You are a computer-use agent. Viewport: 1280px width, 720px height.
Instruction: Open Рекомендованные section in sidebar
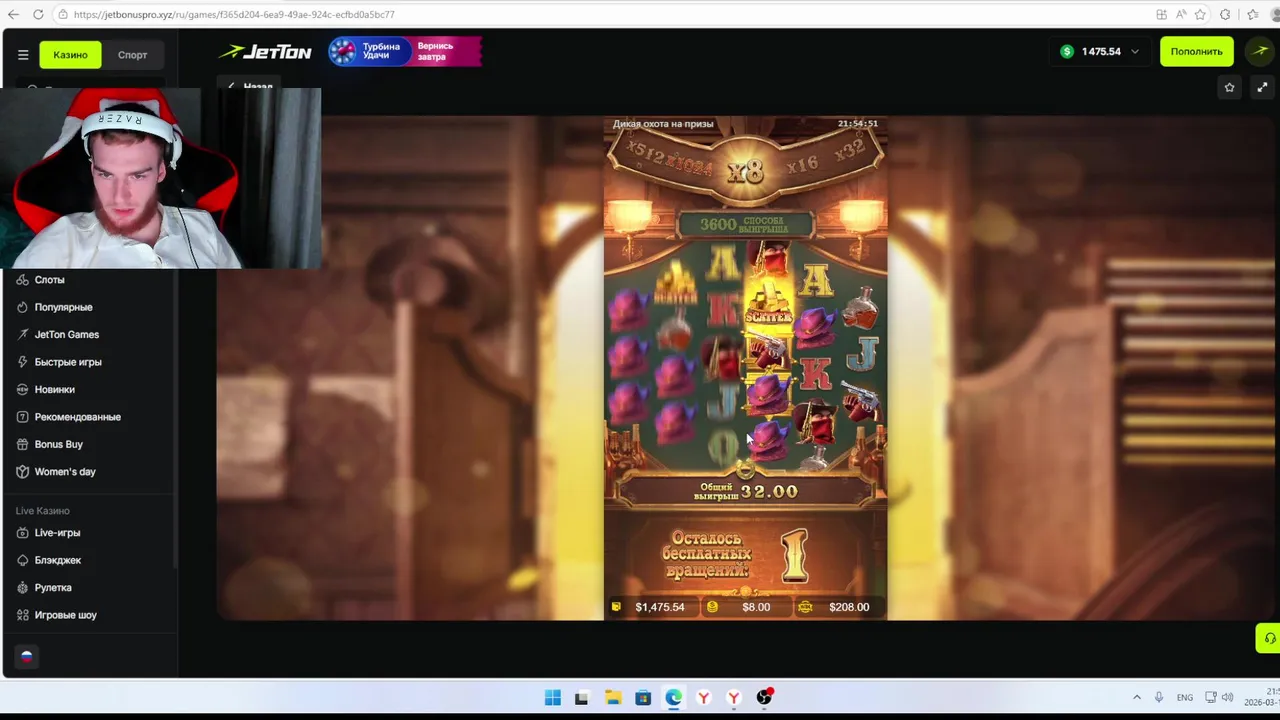point(77,417)
